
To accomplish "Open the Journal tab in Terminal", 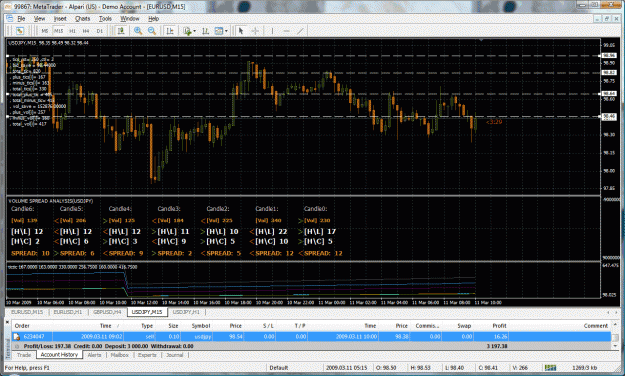I will [175, 355].
